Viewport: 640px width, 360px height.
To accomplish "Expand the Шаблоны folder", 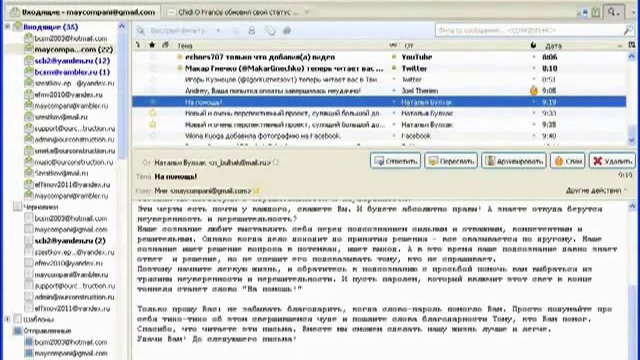I will (7, 319).
